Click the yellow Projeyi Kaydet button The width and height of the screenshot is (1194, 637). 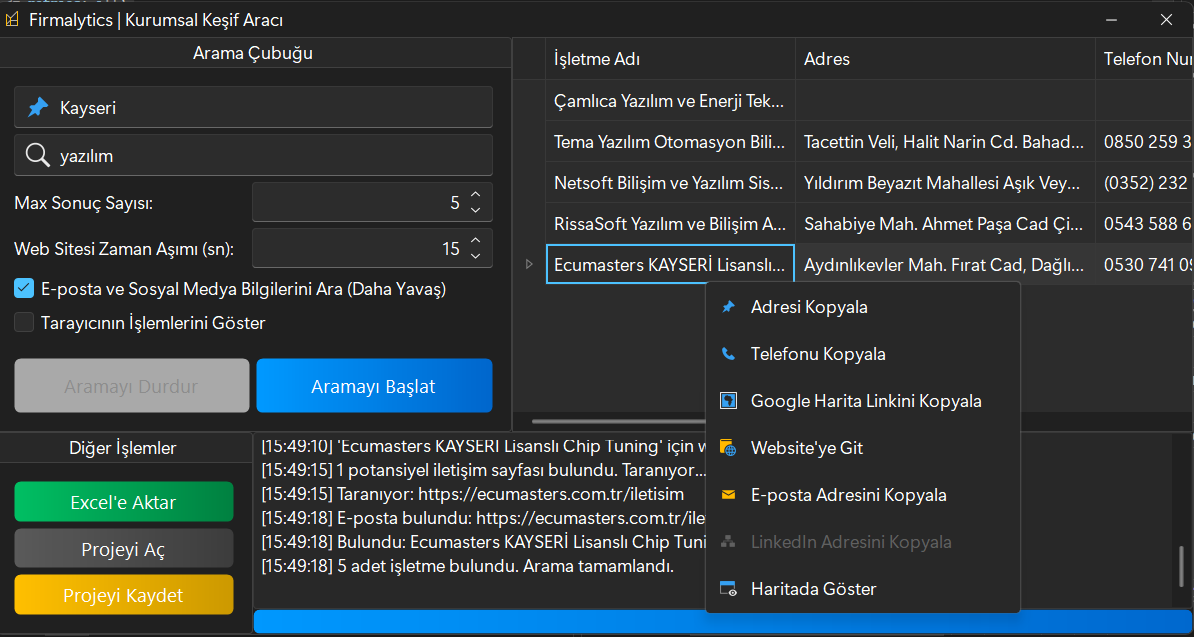pyautogui.click(x=123, y=595)
